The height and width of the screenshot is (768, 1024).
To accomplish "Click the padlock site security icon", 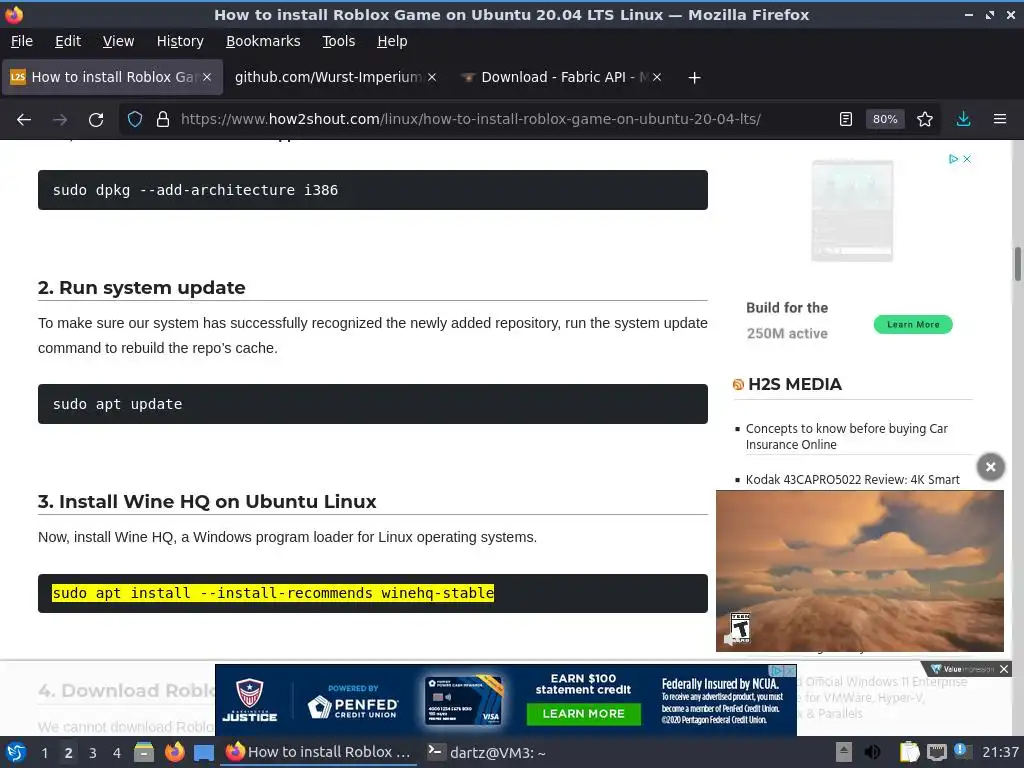I will click(163, 120).
